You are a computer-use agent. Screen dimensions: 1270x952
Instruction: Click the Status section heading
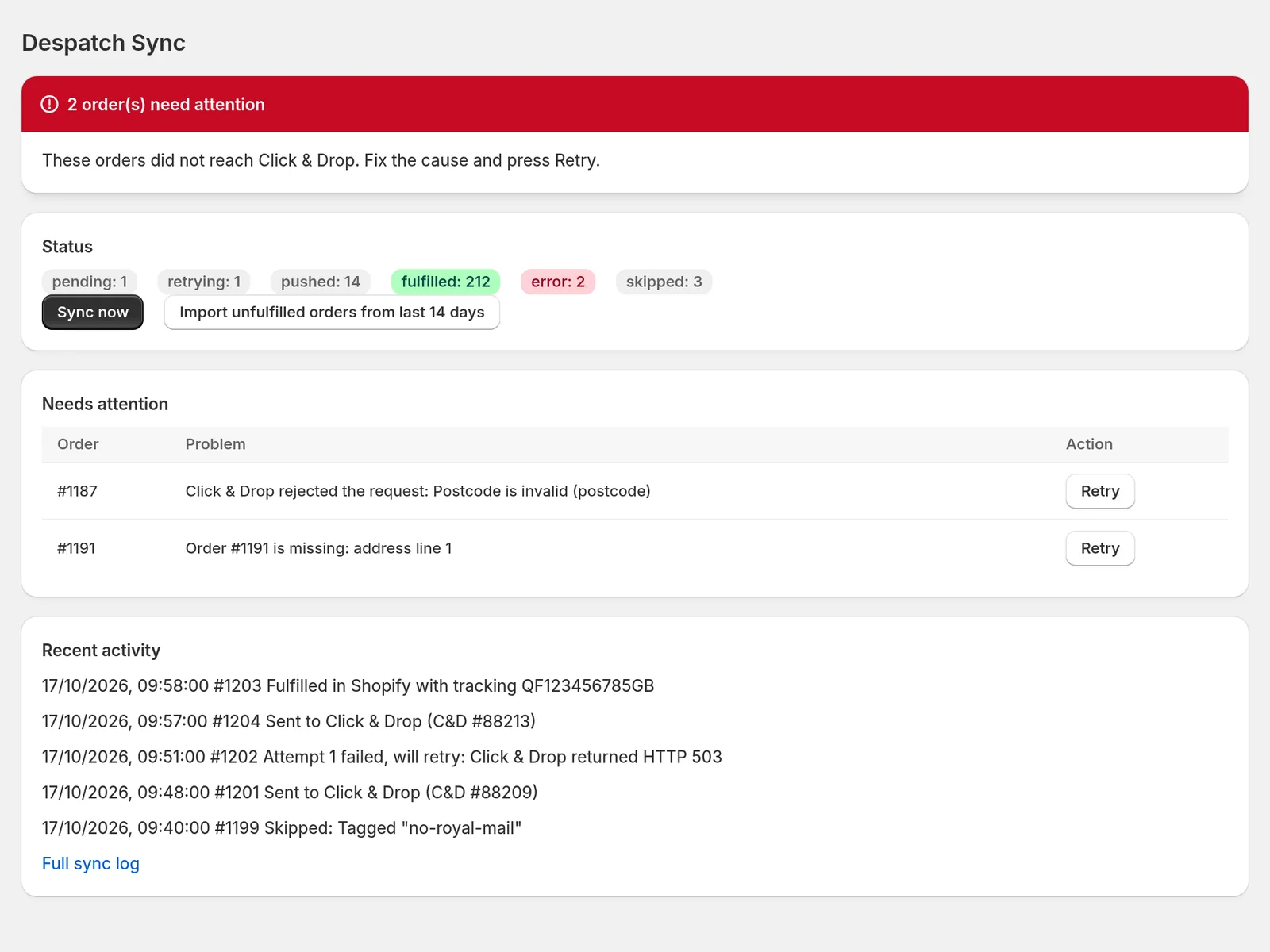tap(67, 247)
